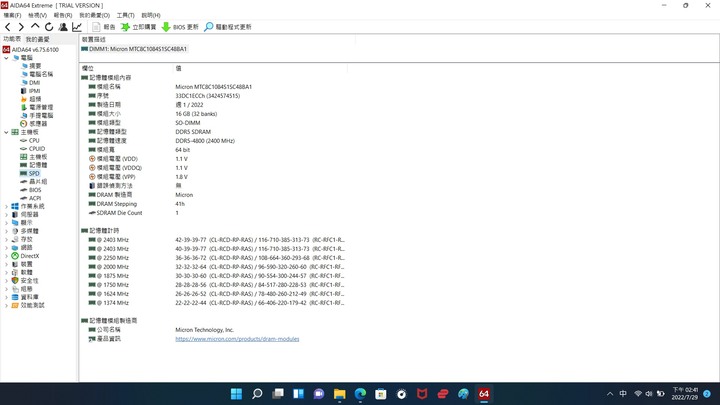Expand the 顯示 tree node

6,223
